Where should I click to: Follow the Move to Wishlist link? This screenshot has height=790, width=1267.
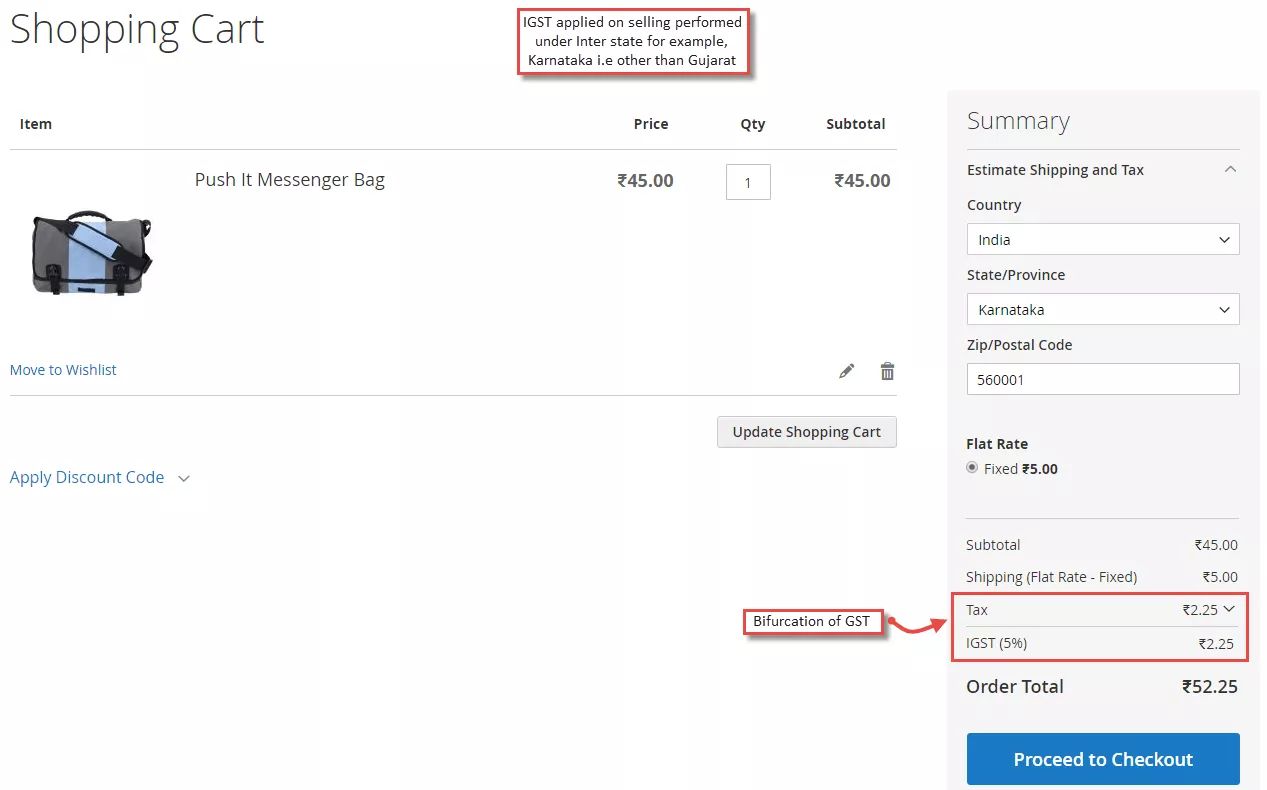63,370
